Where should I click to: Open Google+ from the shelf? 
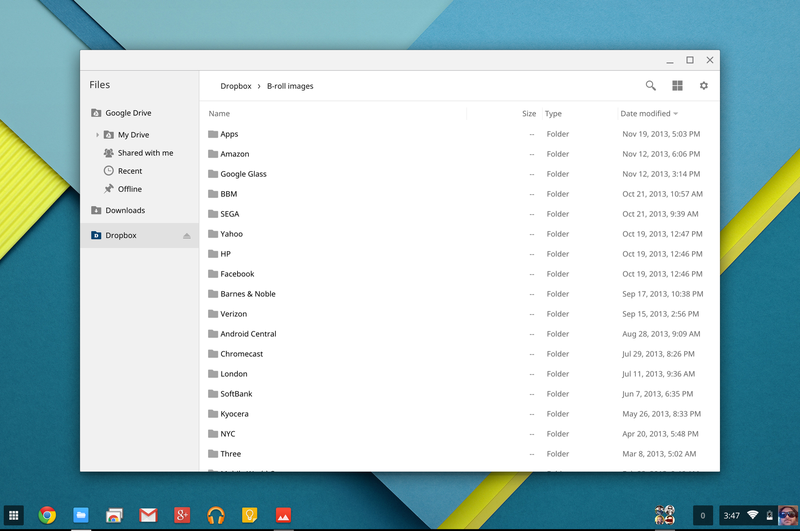tap(182, 516)
